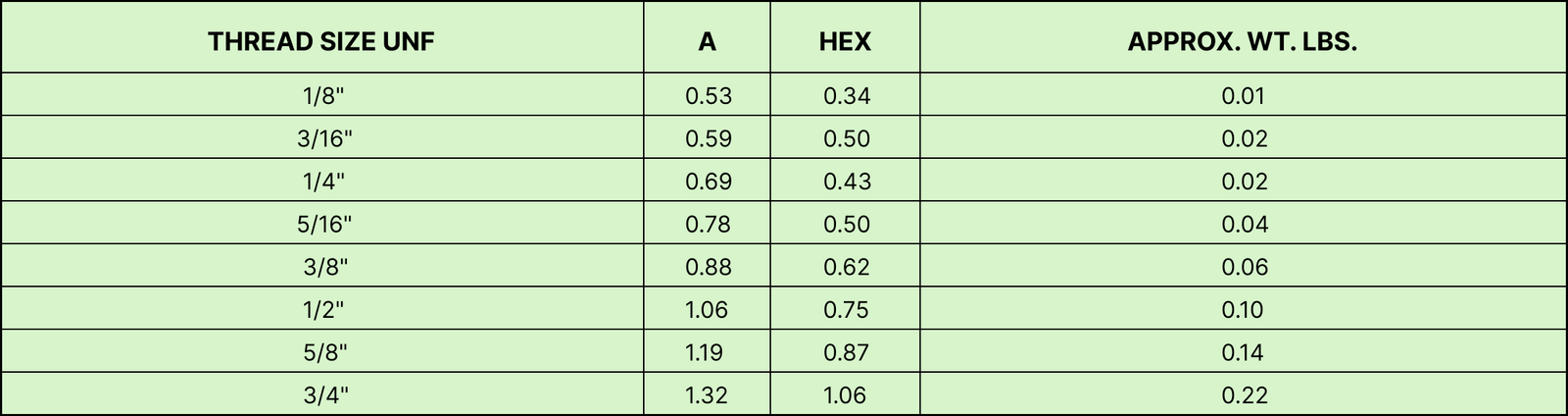Click the 1/4" thread size cell
This screenshot has height=416, width=1568.
323,182
